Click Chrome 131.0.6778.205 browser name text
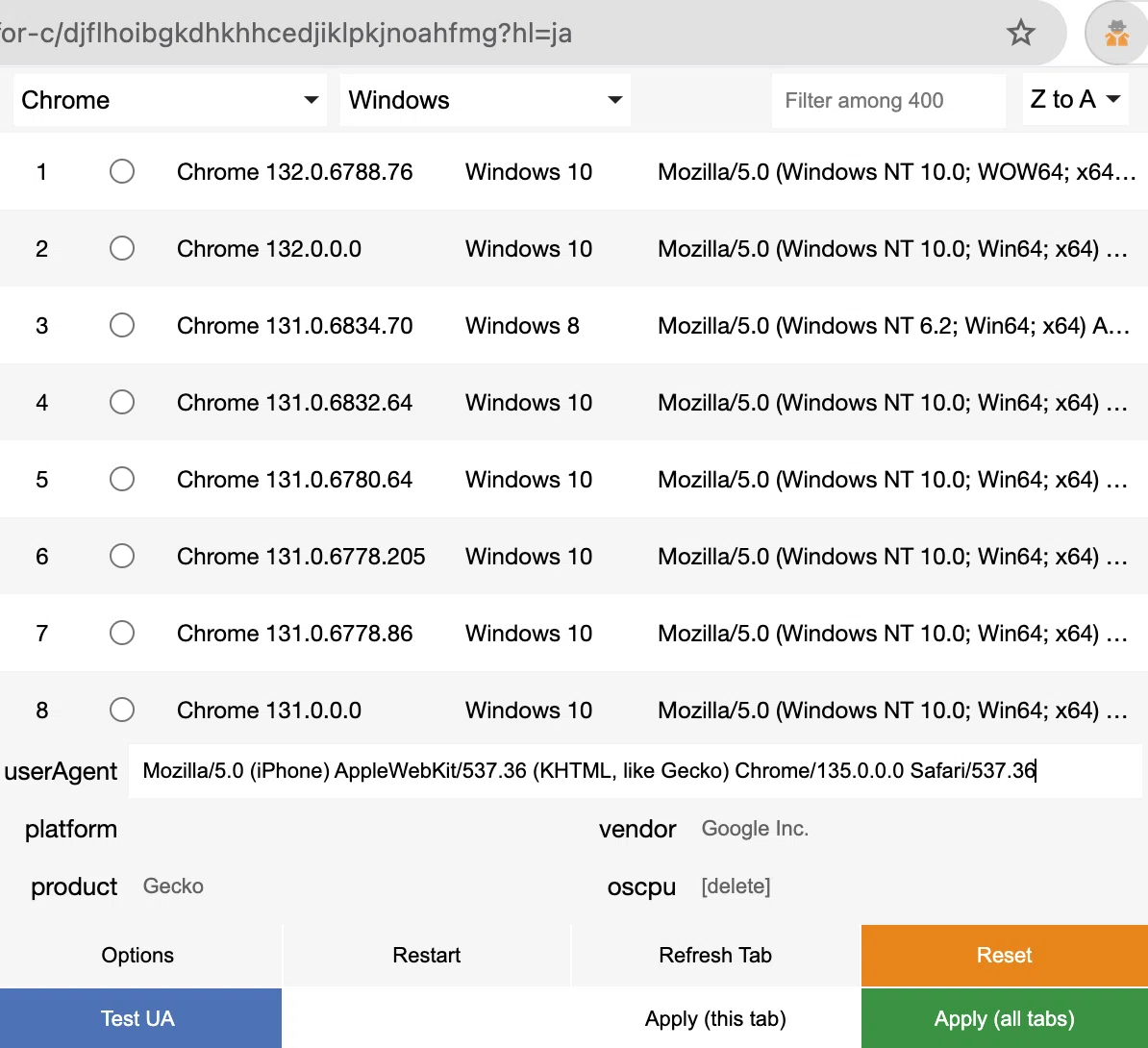Screen dimensions: 1148x1048 pyautogui.click(x=301, y=556)
